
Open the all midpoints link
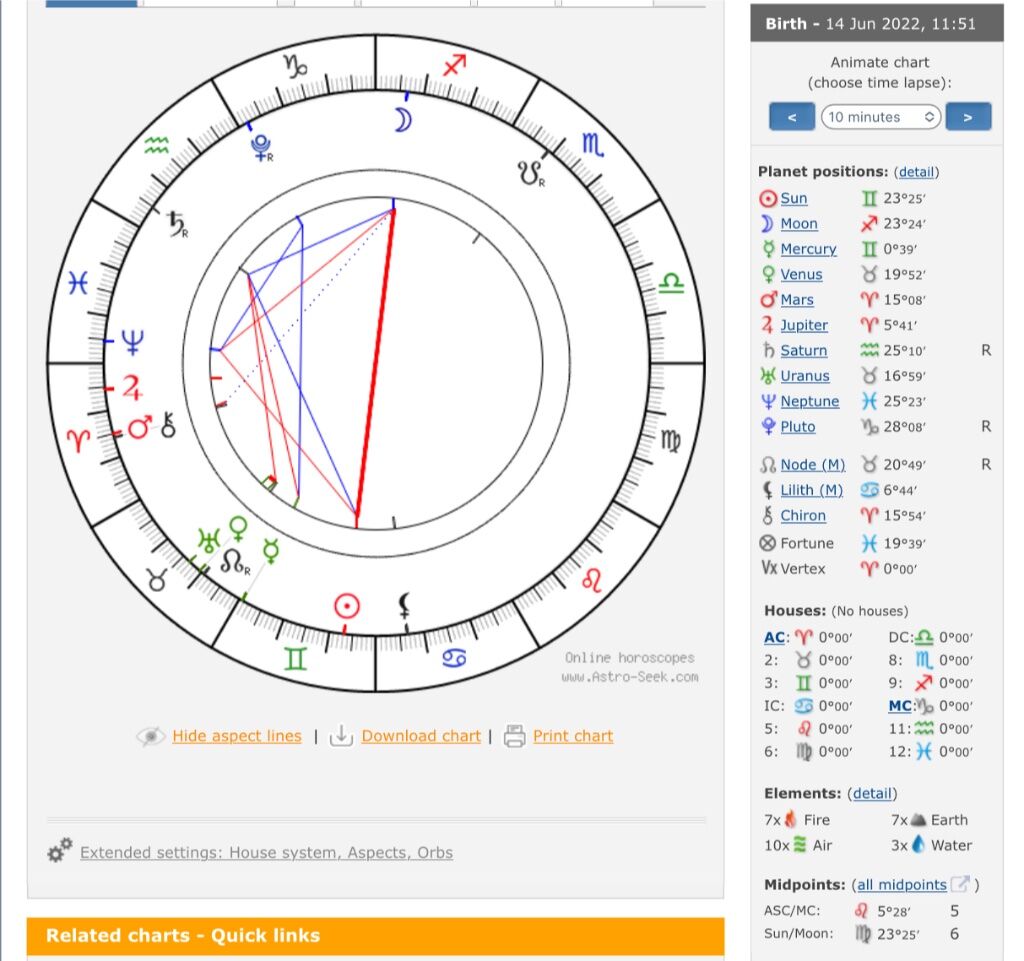coord(902,885)
